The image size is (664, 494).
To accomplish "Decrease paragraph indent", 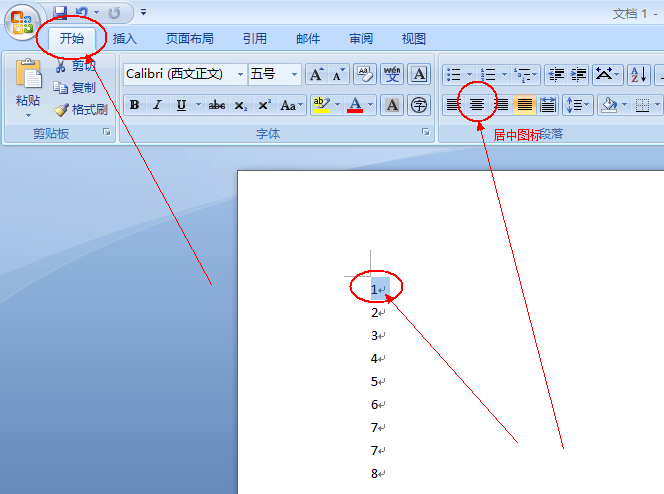I will coord(556,75).
